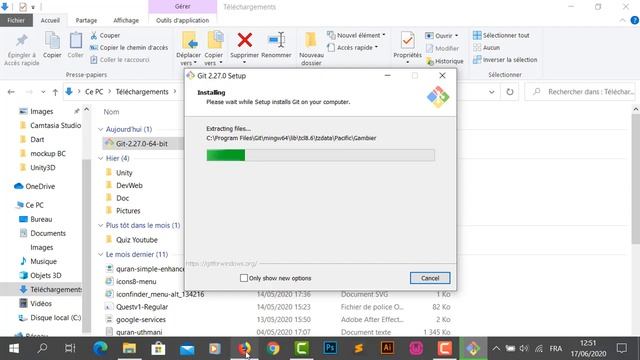
Task: Select Disque local (C:) in sidebar
Action: point(56,318)
